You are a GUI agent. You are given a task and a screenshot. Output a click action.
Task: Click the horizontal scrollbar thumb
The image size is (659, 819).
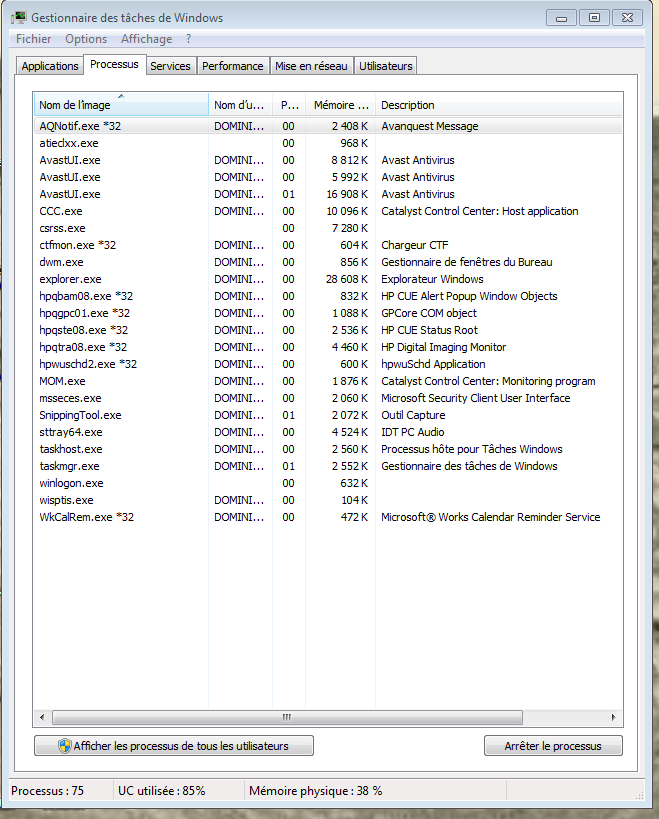(287, 717)
